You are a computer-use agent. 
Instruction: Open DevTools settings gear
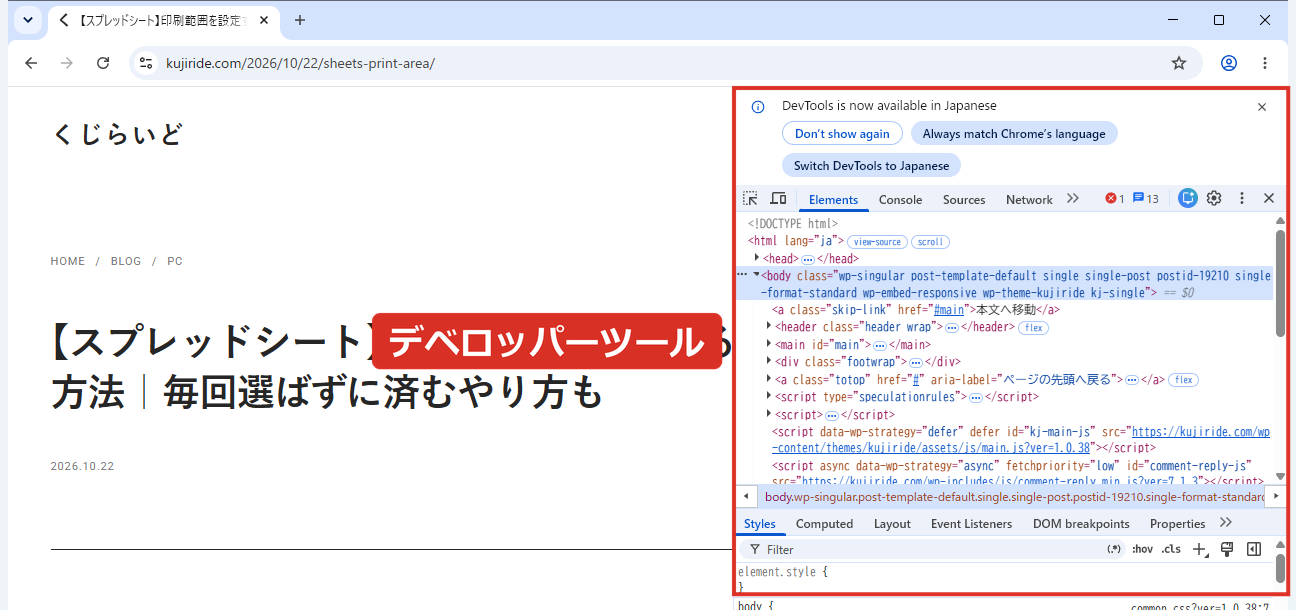click(x=1214, y=198)
